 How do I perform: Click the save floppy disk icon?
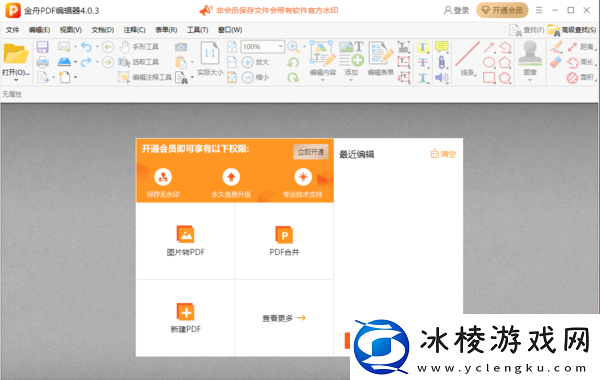[x=42, y=47]
